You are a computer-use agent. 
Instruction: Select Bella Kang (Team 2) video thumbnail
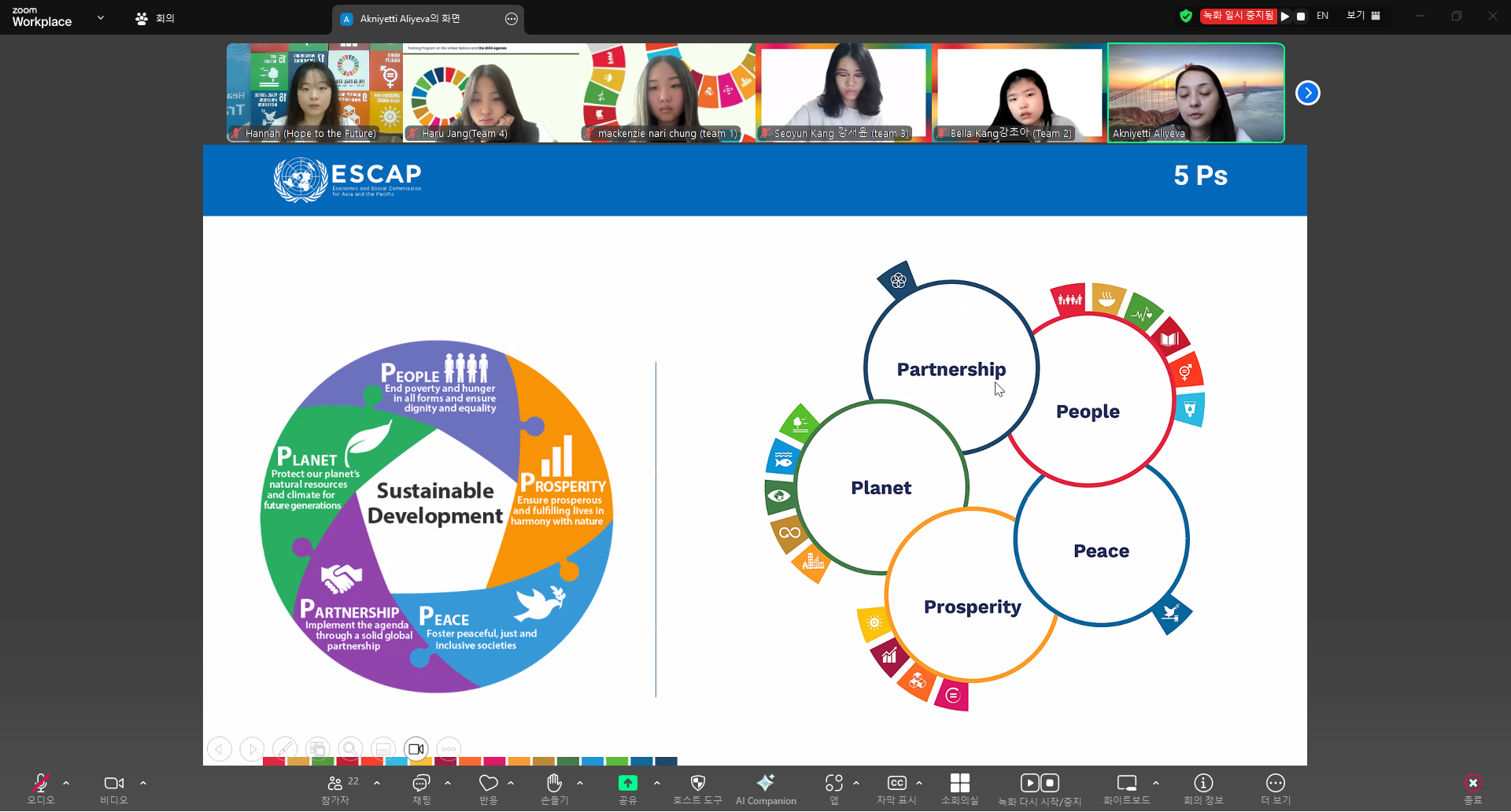point(1020,93)
